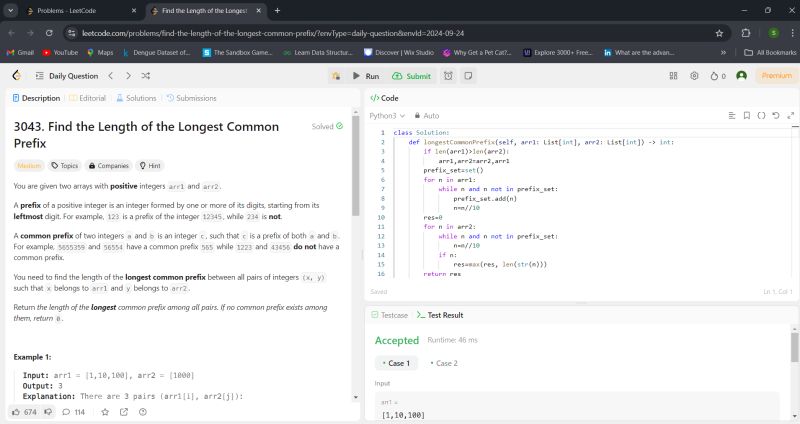Screen dimensions: 800x424
Task: Expand code editor to fullscreen
Action: point(790,116)
